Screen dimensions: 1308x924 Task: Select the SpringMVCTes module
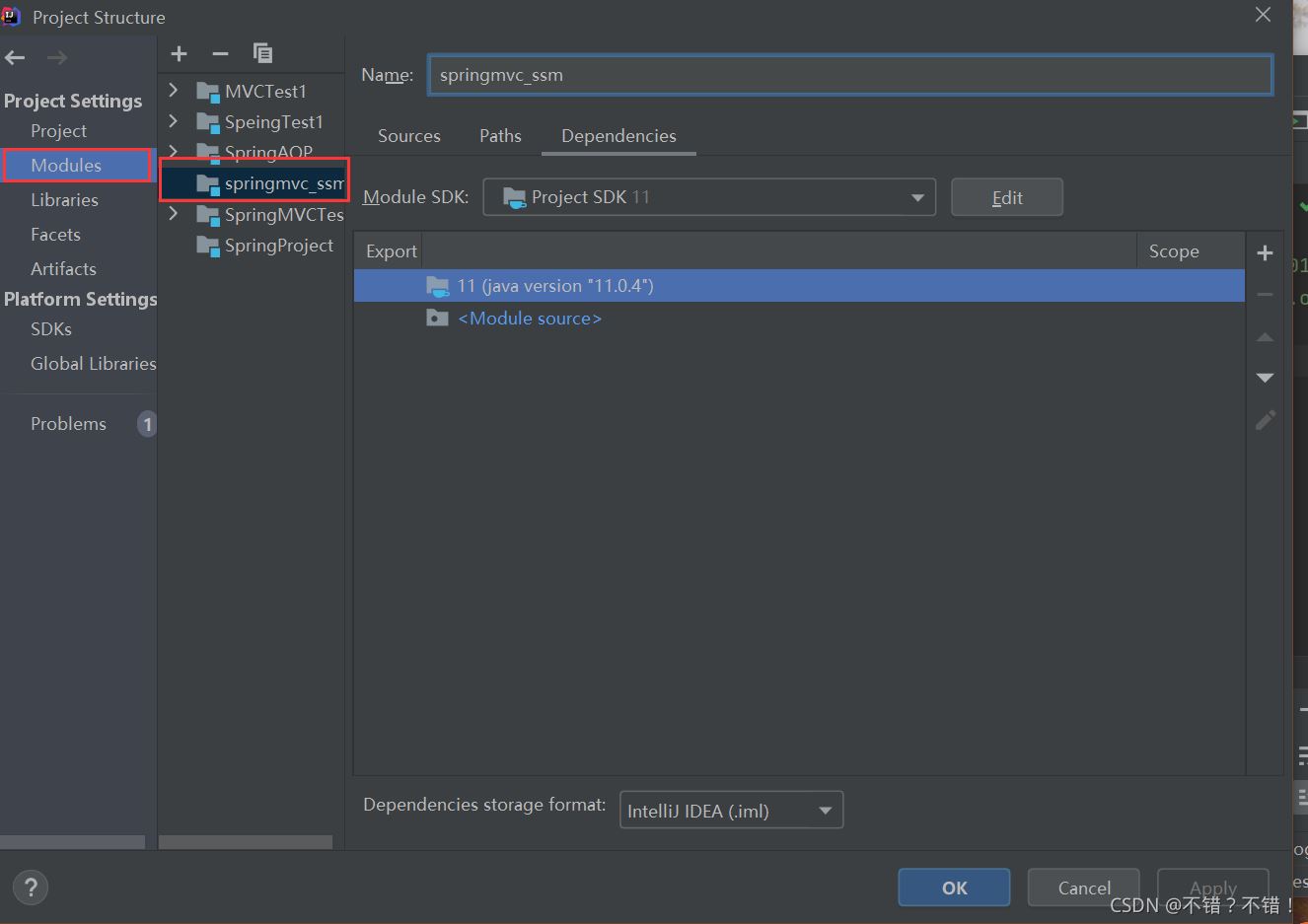(x=284, y=215)
